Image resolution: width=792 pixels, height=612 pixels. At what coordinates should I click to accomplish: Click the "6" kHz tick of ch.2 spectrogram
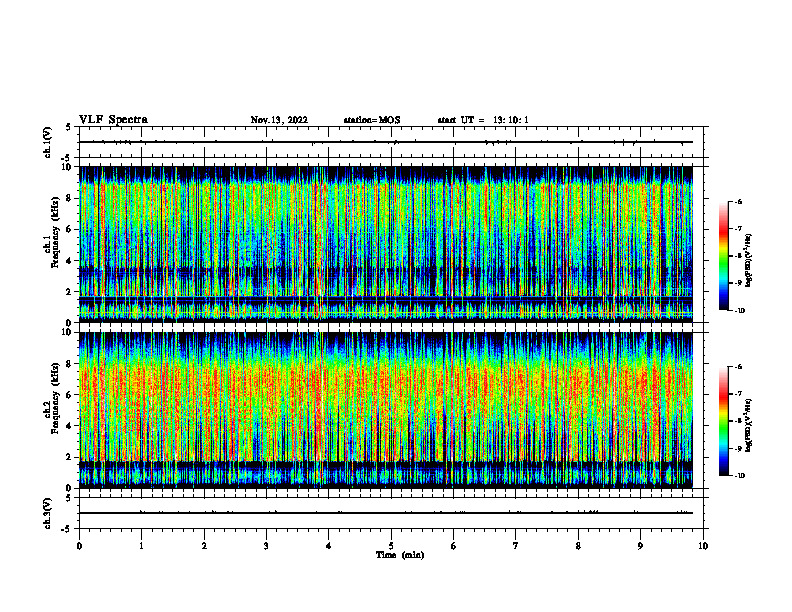(70, 395)
